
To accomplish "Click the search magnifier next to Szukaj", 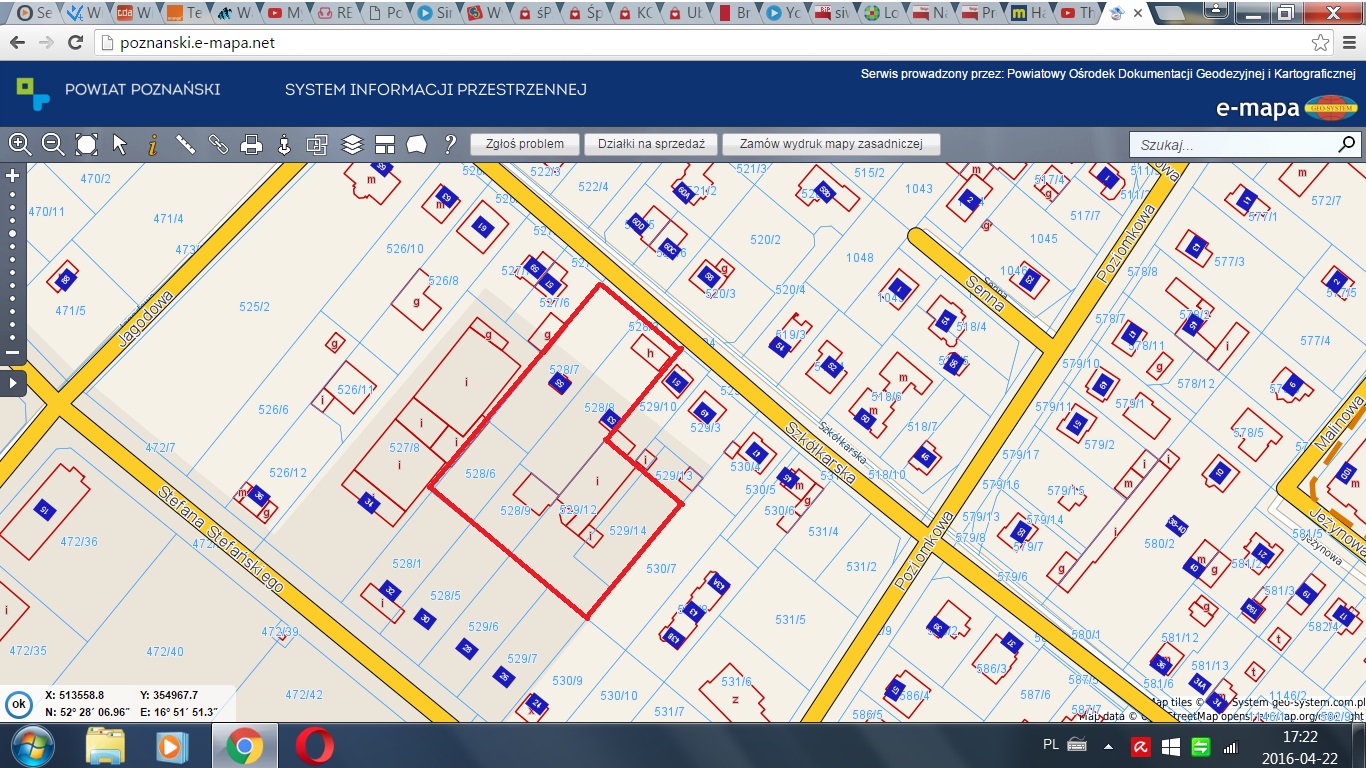I will coord(1347,145).
